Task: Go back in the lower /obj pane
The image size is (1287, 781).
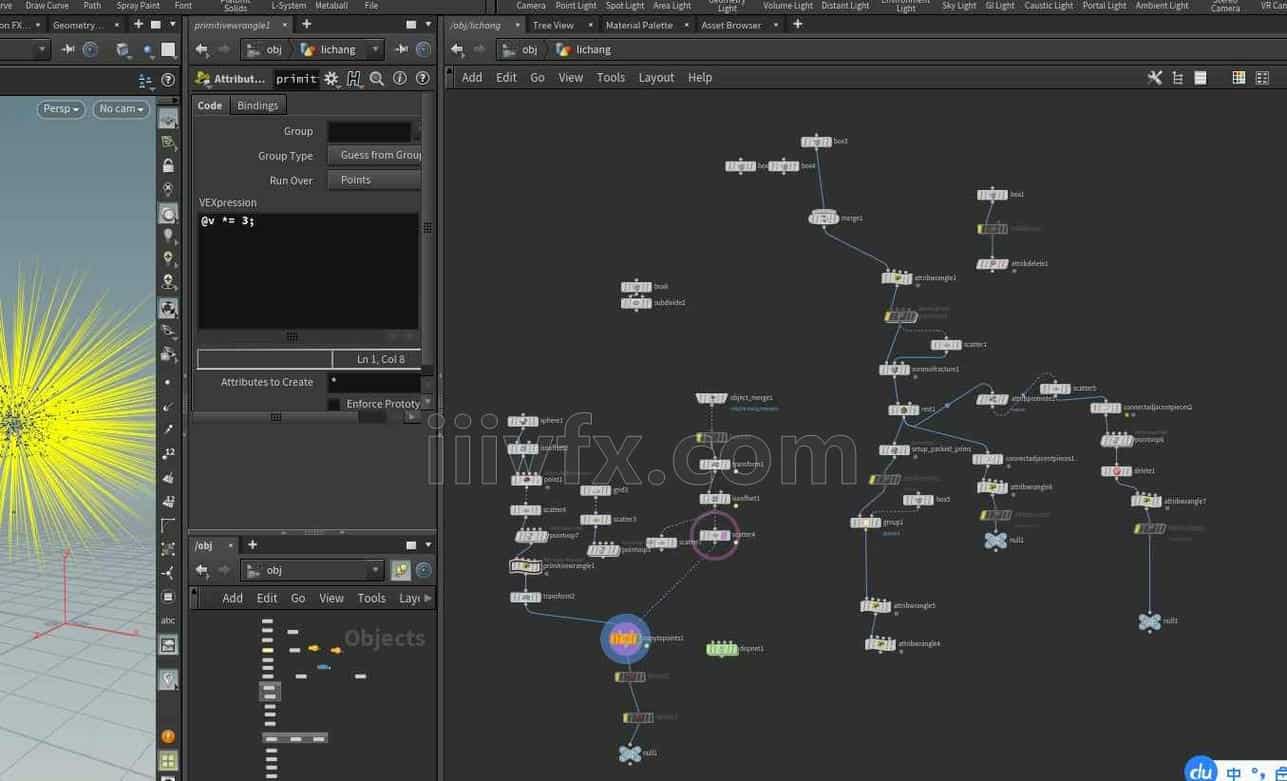Action: click(x=202, y=570)
